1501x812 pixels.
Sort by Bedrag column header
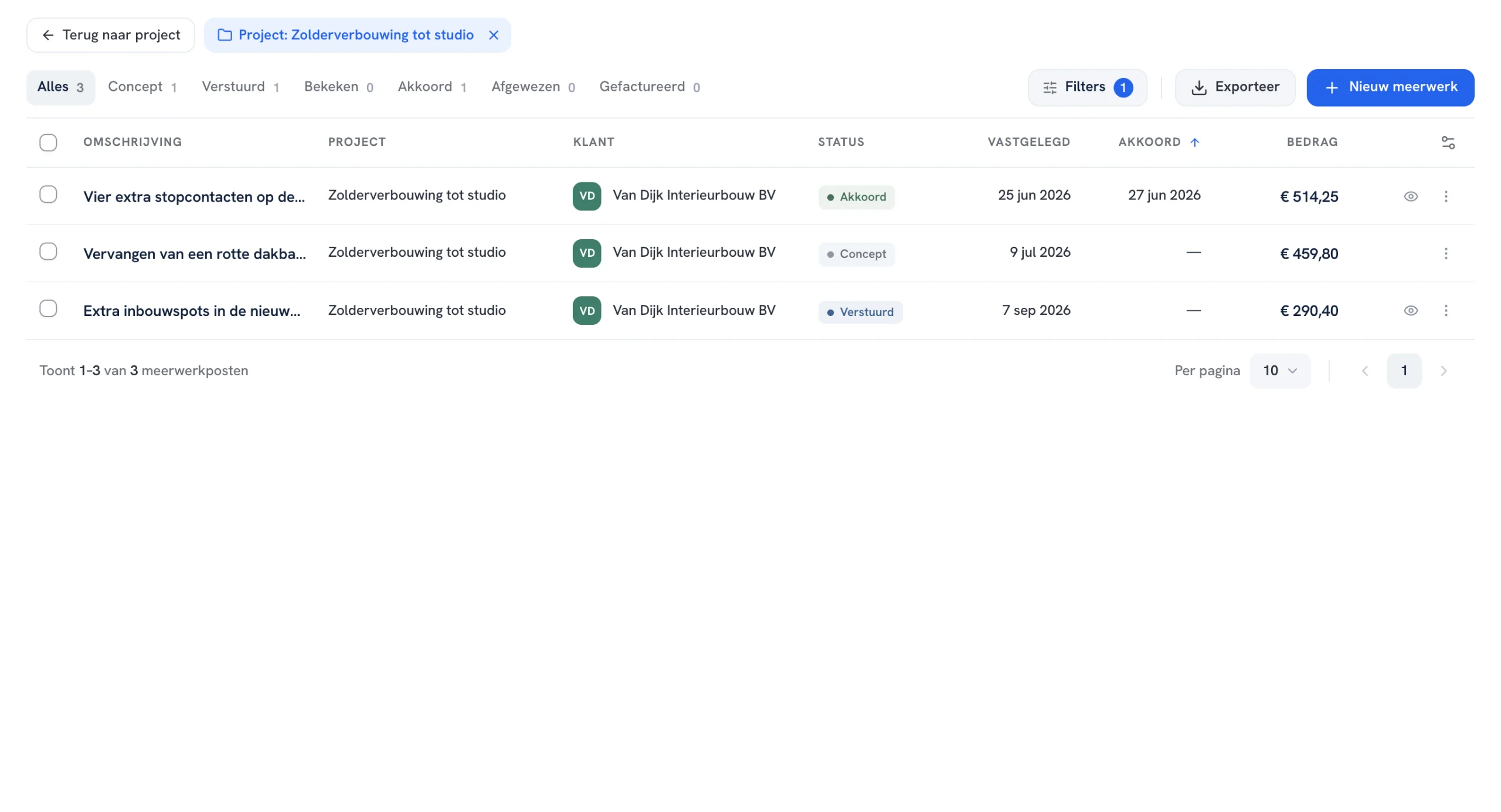pos(1312,142)
